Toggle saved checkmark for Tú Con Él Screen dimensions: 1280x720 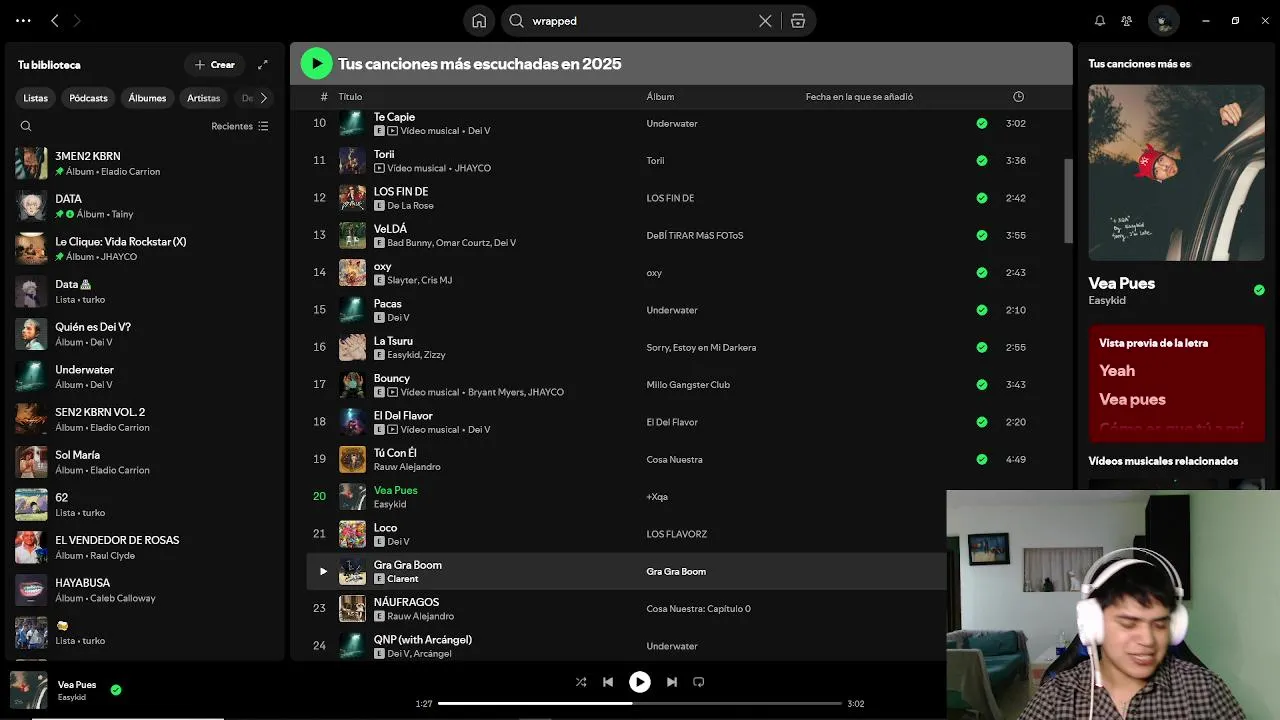982,460
